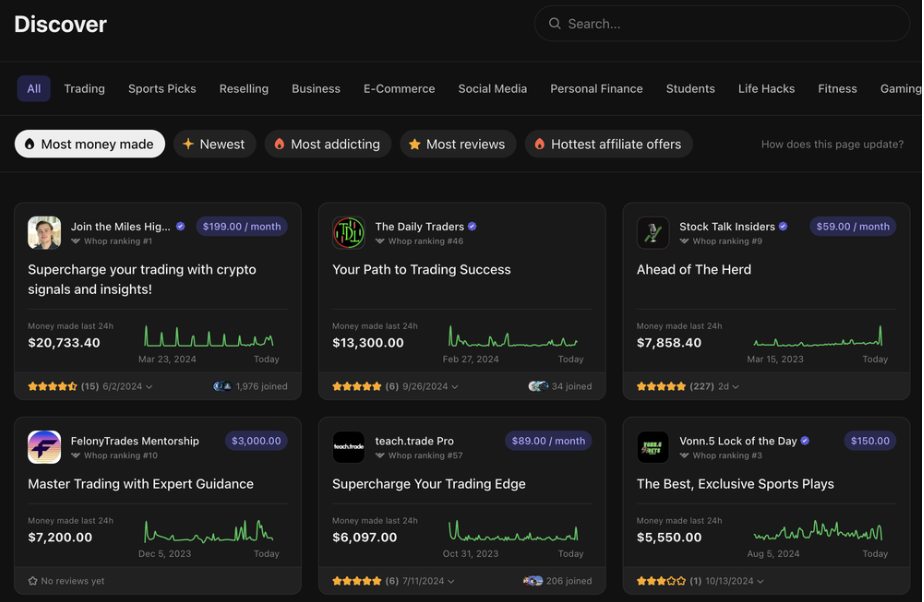Enable the Most addicting filter
This screenshot has width=924, height=602.
pos(327,143)
